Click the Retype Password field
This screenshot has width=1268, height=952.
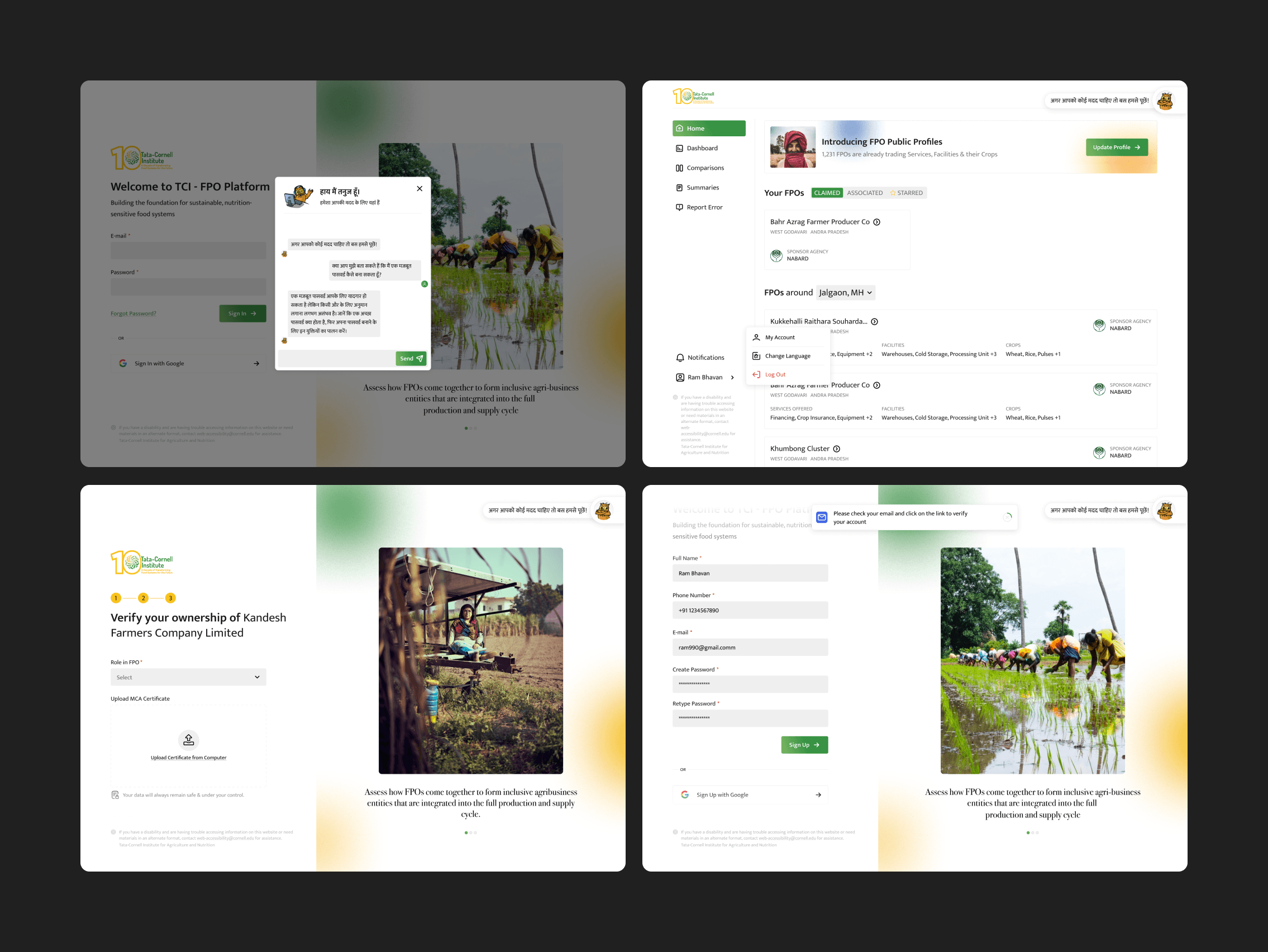tap(750, 718)
